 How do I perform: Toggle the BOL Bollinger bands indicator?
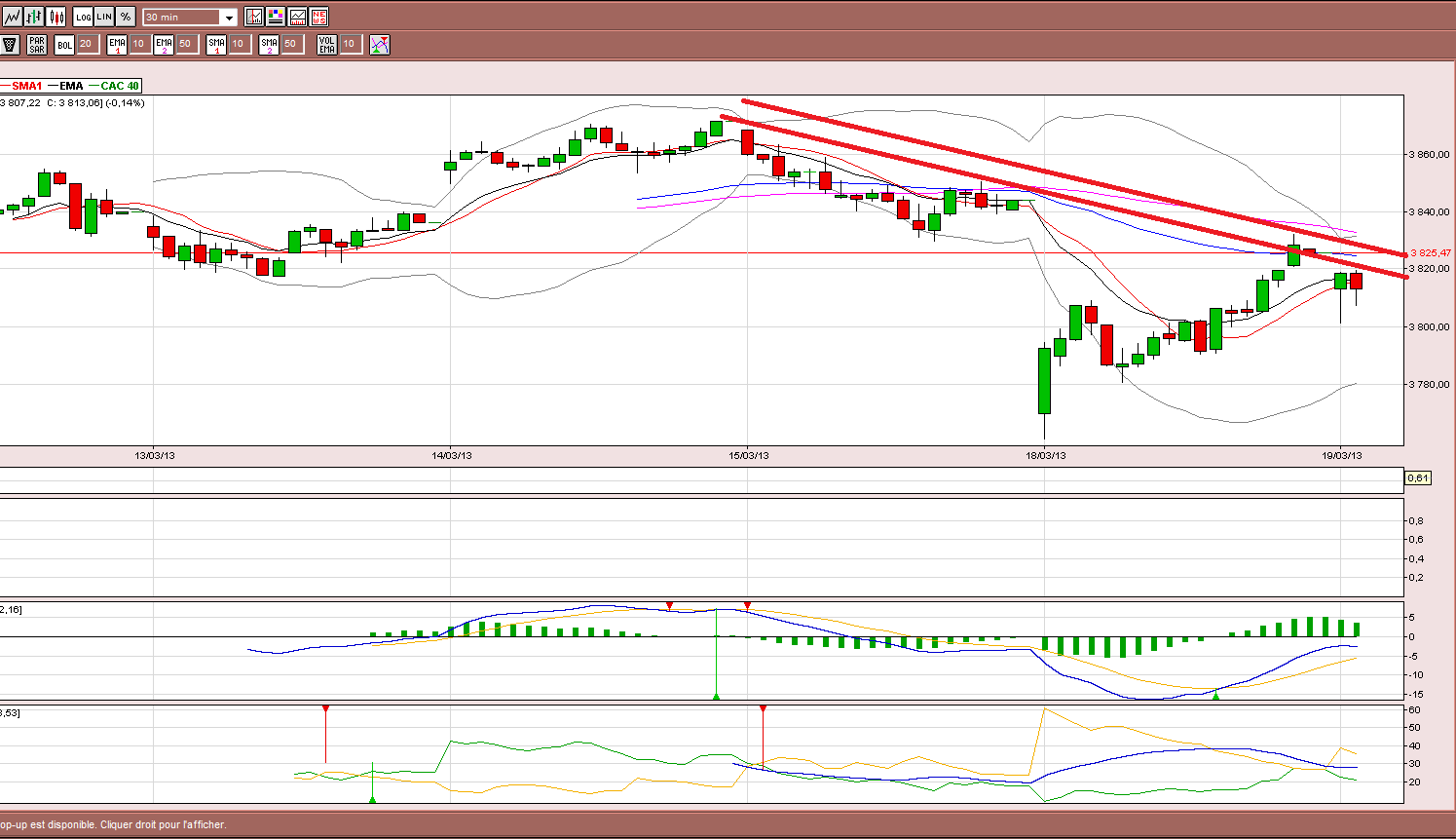[64, 45]
